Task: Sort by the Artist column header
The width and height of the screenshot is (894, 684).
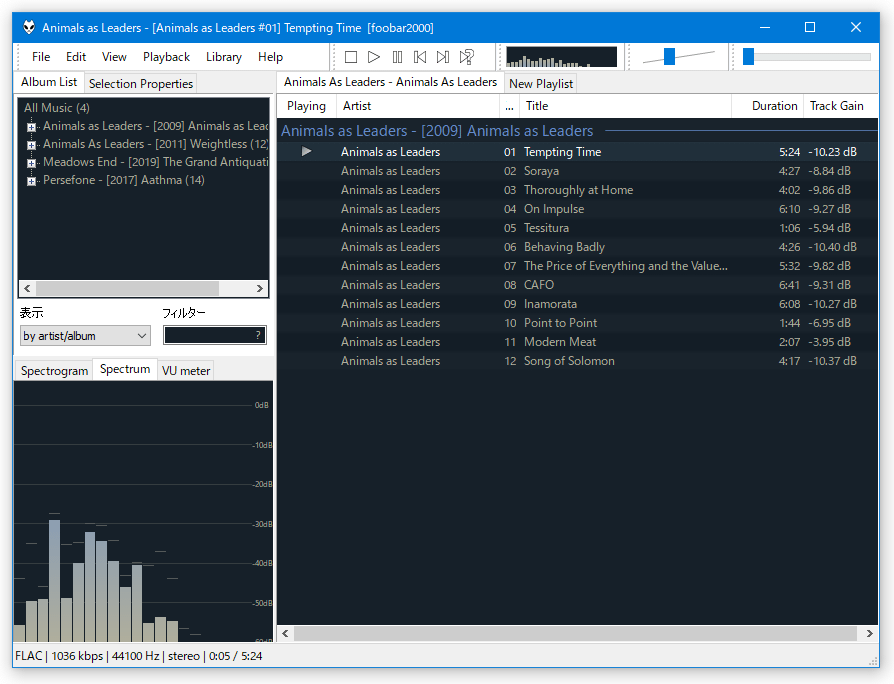Action: click(x=417, y=106)
